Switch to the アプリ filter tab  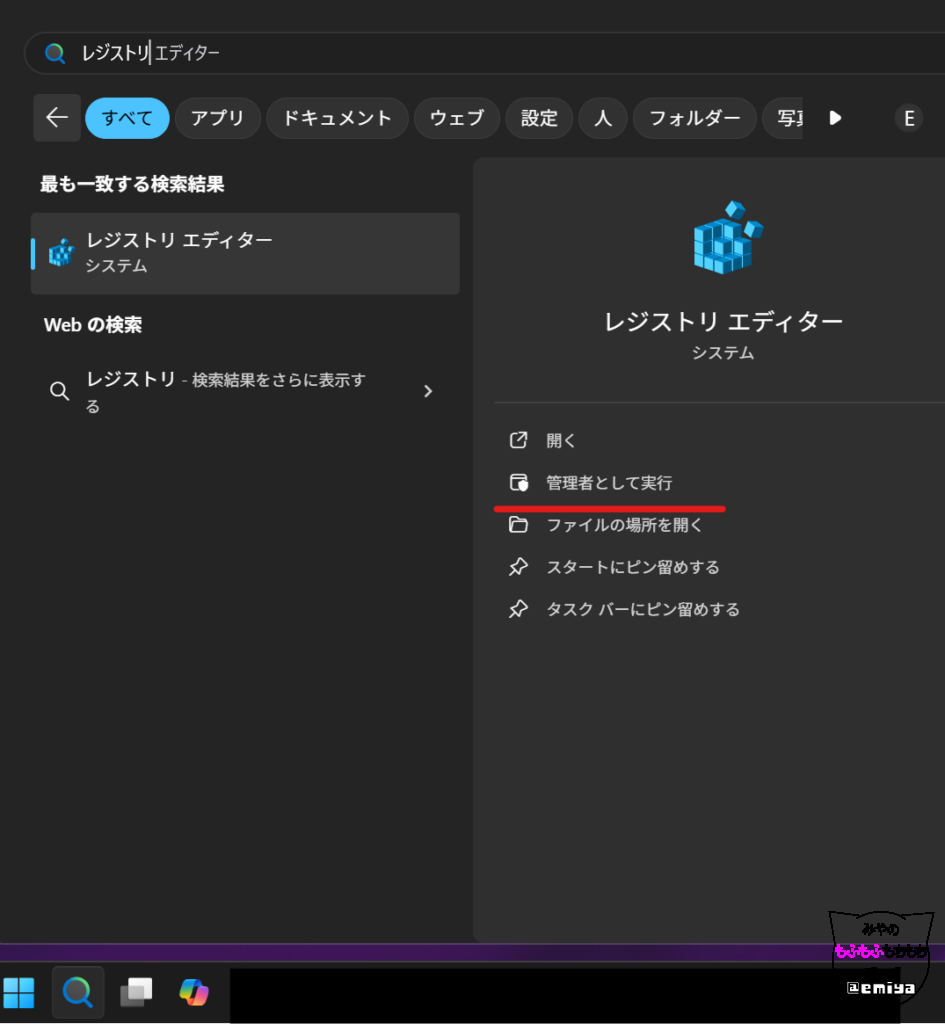click(217, 118)
